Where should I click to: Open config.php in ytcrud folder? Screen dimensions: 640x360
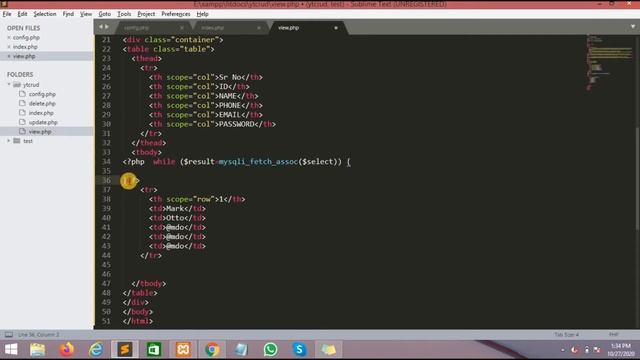coord(42,94)
